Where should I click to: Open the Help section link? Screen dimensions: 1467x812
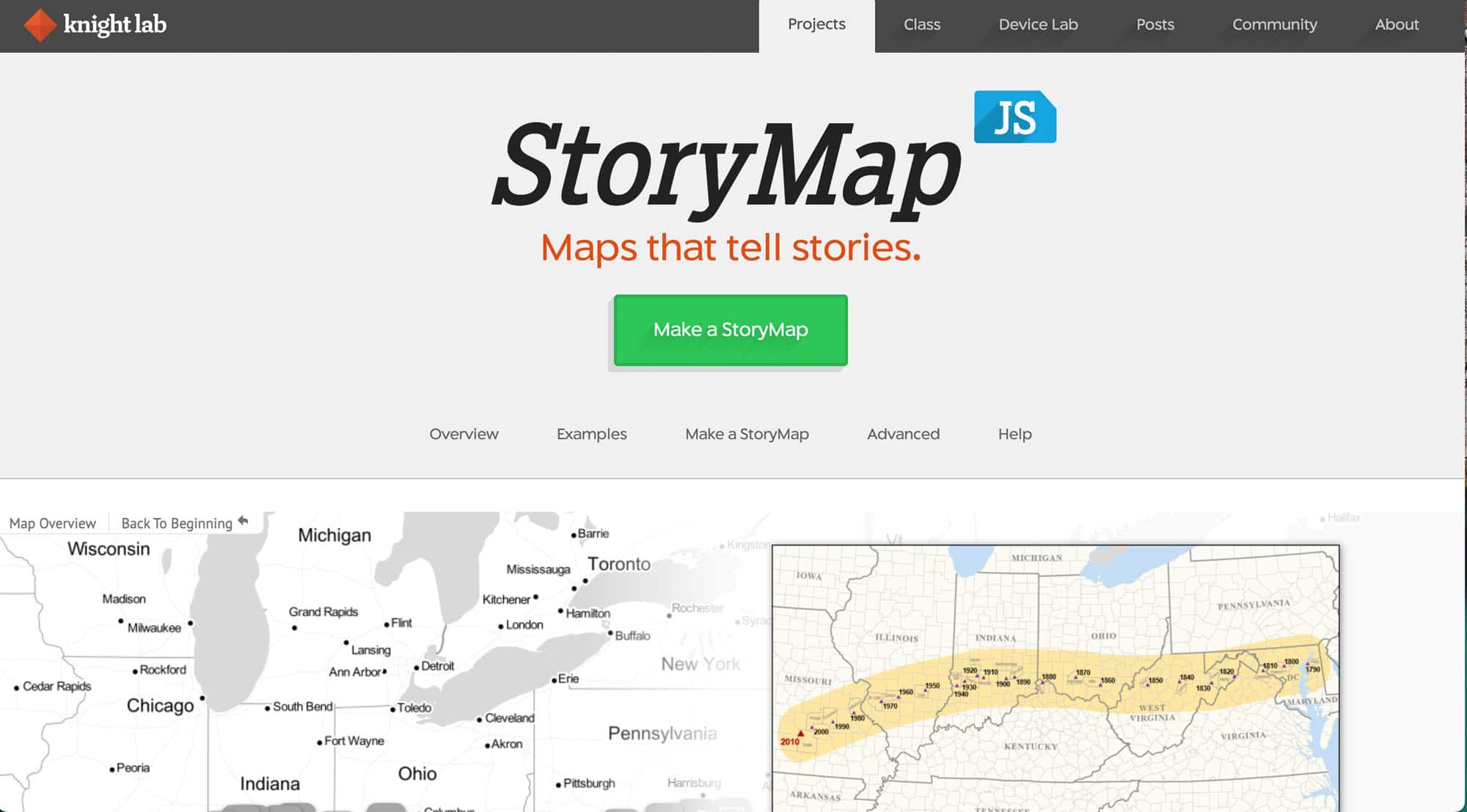pyautogui.click(x=1014, y=434)
